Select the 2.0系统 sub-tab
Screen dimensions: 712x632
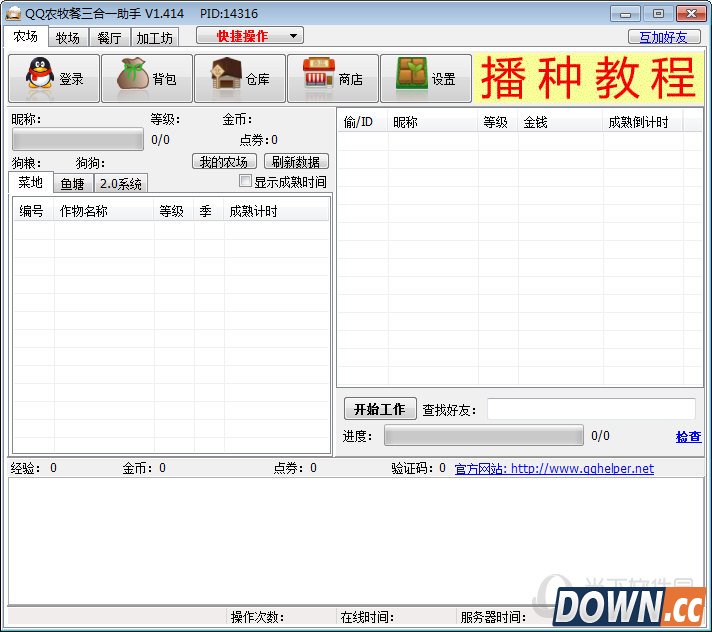120,183
